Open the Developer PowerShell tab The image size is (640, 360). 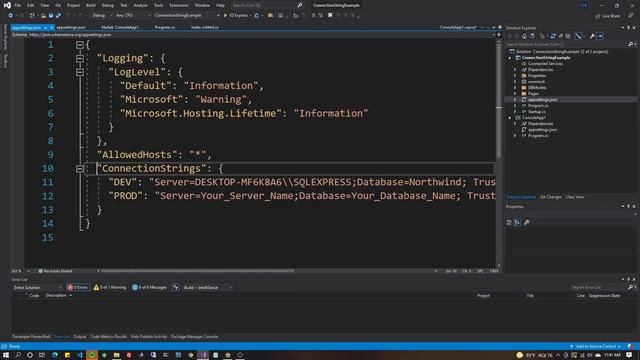pos(31,337)
